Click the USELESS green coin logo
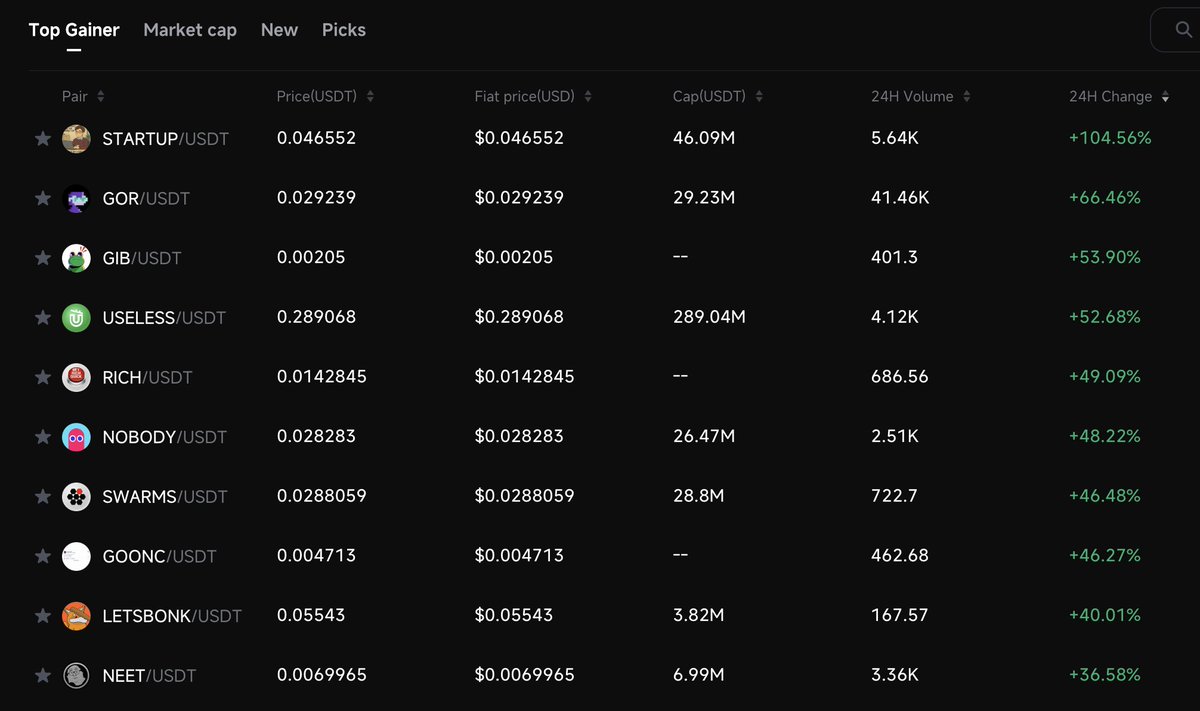The height and width of the screenshot is (711, 1200). coord(76,318)
